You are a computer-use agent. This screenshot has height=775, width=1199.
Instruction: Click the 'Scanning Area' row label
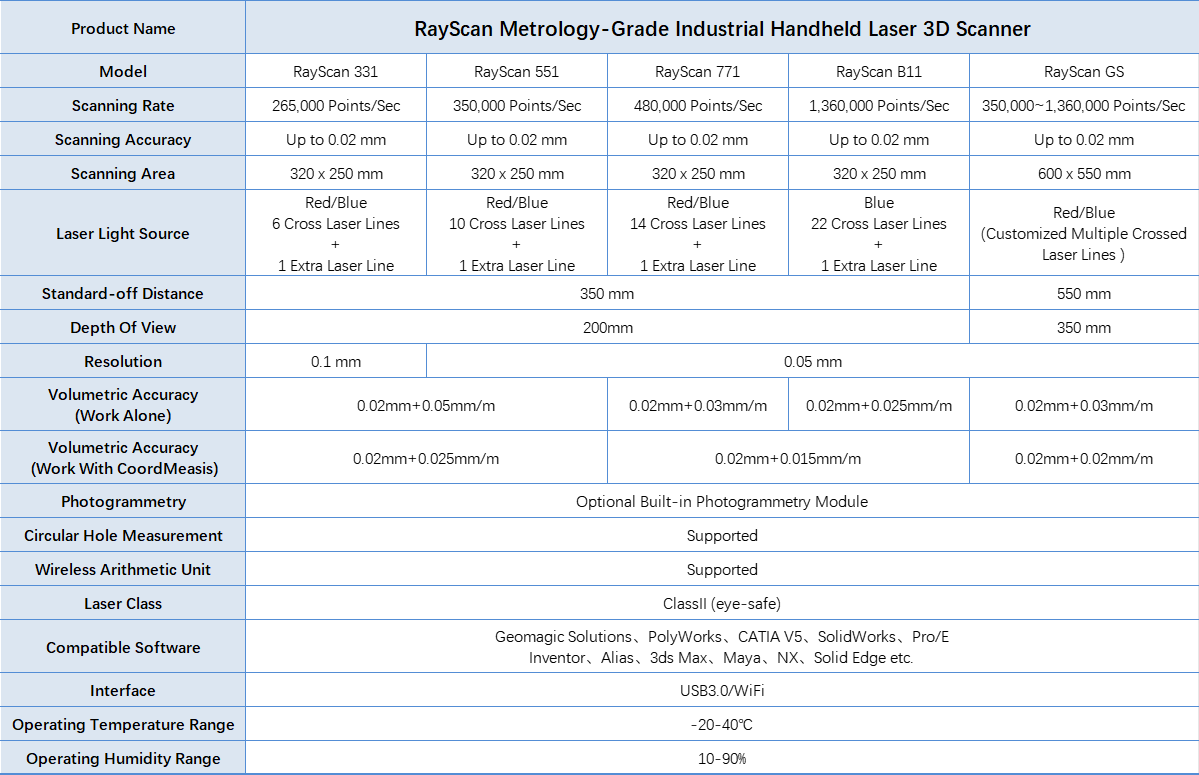(123, 173)
